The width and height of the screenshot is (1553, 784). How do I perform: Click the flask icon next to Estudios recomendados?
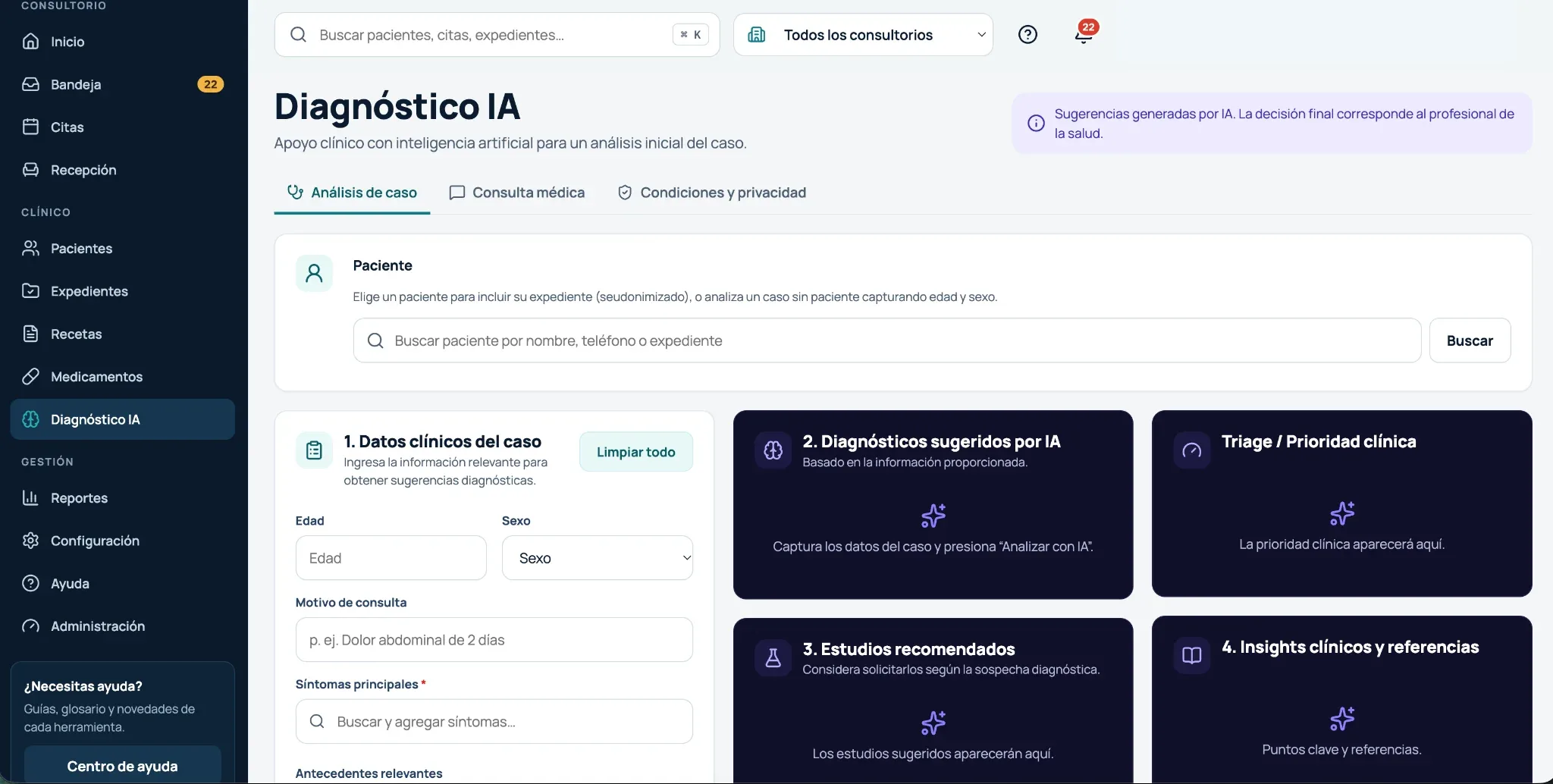[x=773, y=657]
